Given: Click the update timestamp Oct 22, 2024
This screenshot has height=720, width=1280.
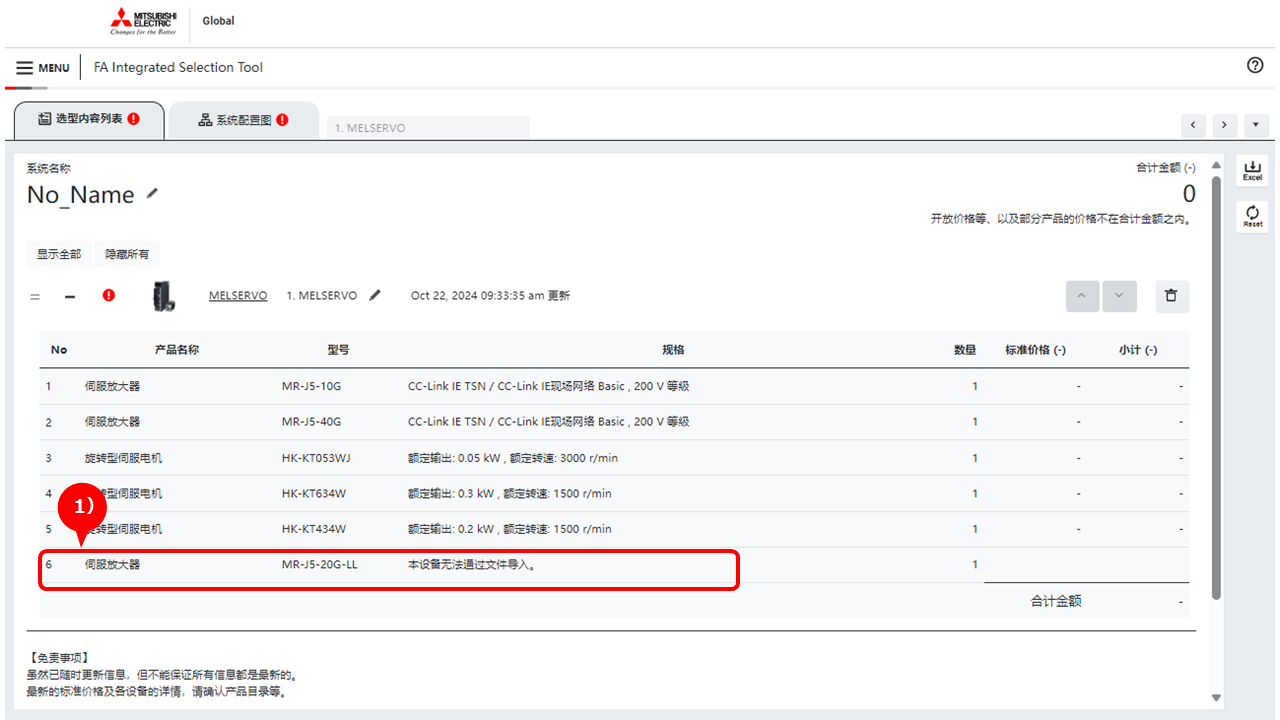Looking at the screenshot, I should point(491,296).
